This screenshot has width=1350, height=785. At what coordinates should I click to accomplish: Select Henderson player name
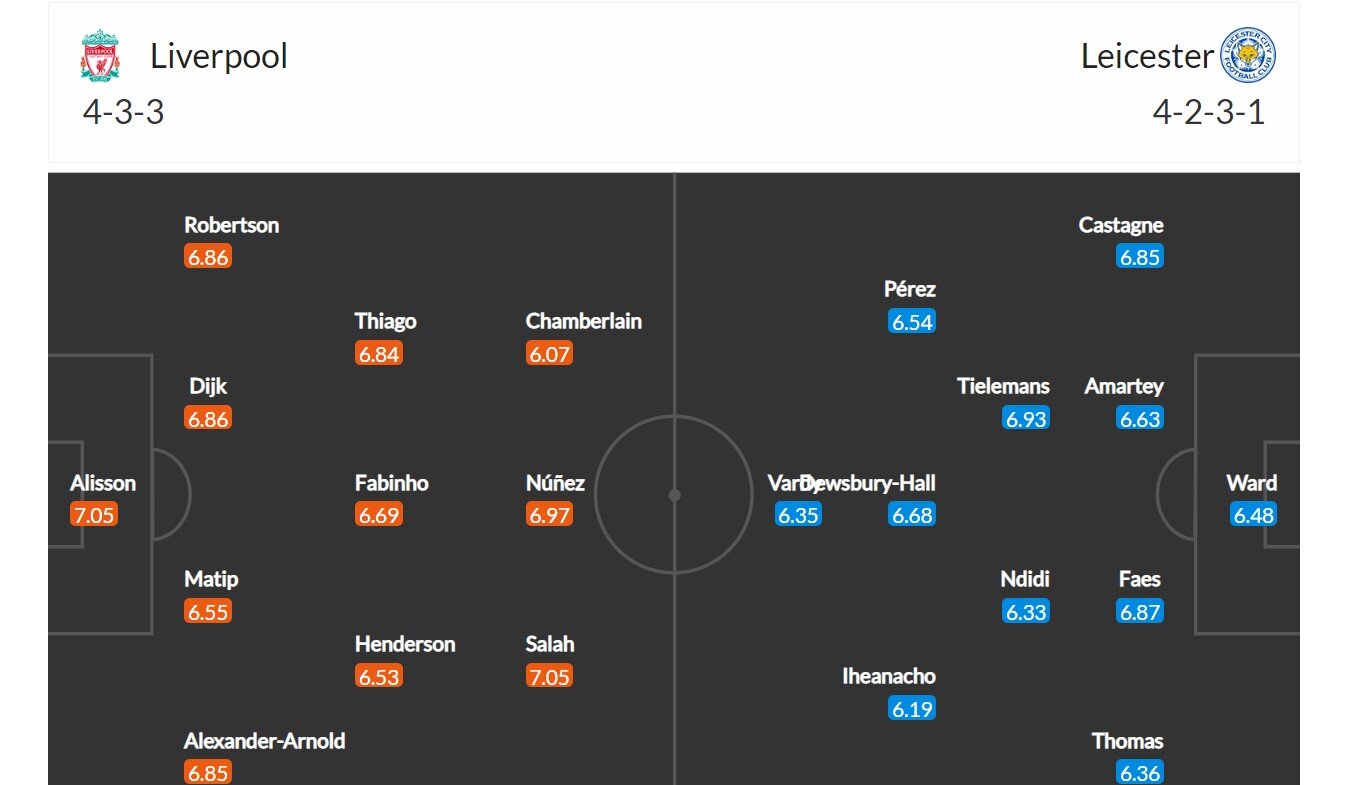click(x=405, y=644)
